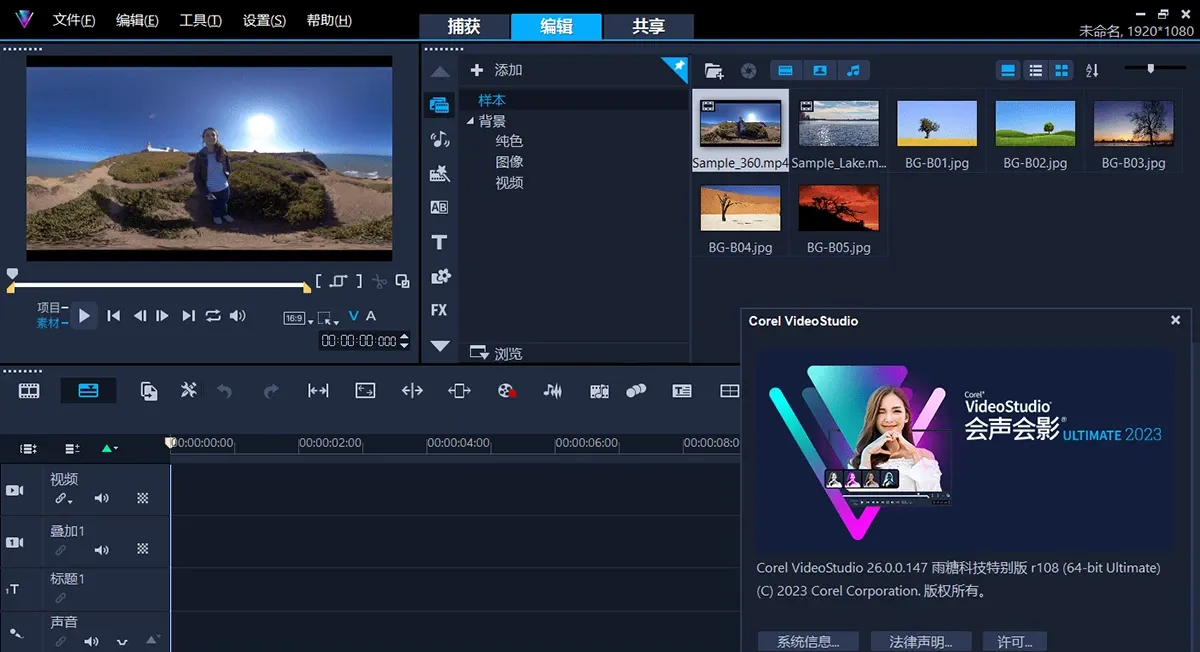This screenshot has width=1200, height=652.
Task: Open the split screen template creator icon
Action: click(x=730, y=391)
